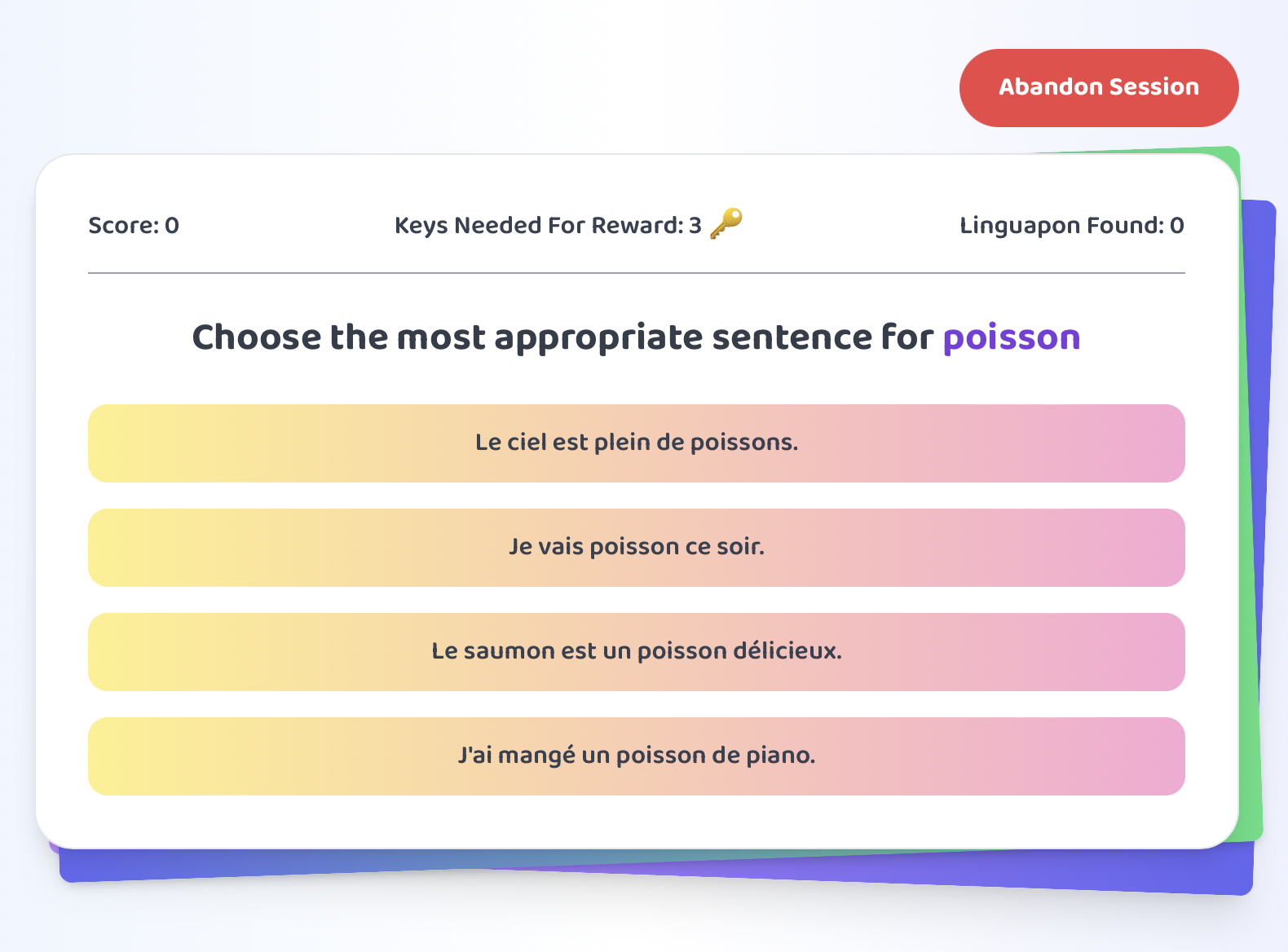Click the purple highlighted word poisson
1288x952 pixels.
(x=1012, y=337)
